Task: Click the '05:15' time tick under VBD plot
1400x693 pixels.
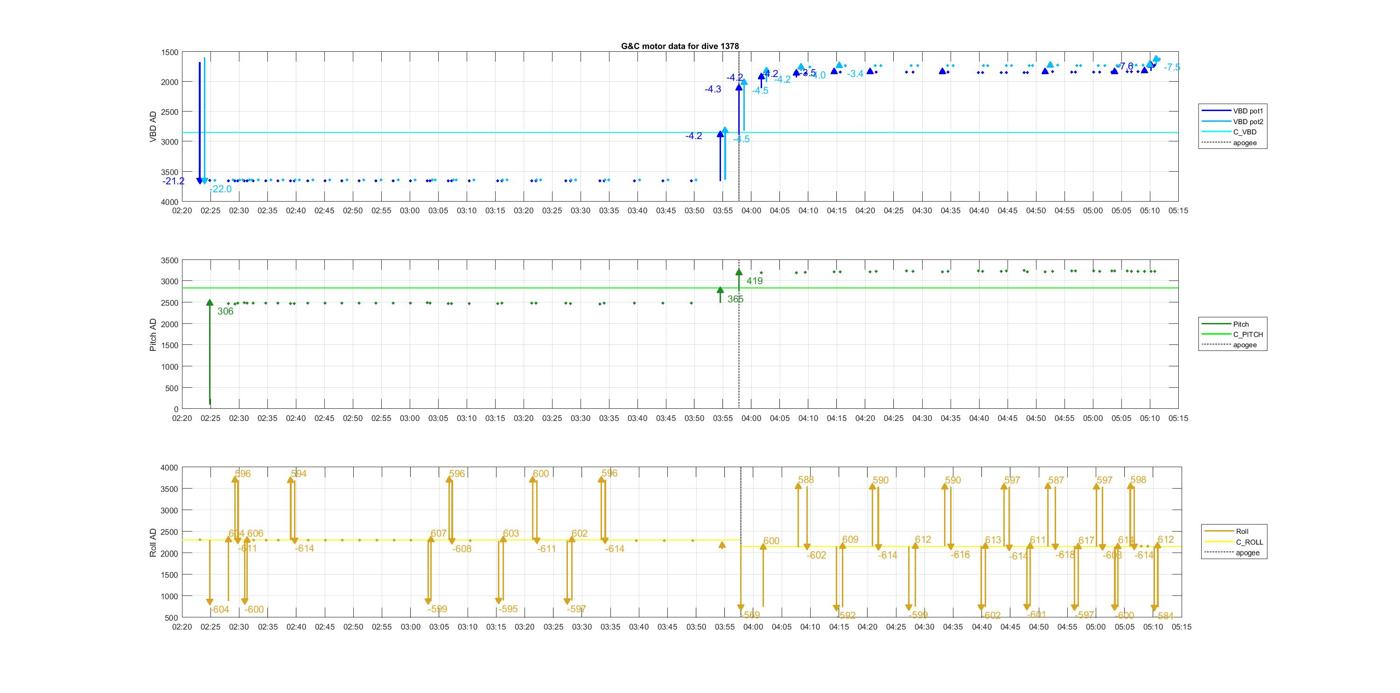Action: point(1178,211)
